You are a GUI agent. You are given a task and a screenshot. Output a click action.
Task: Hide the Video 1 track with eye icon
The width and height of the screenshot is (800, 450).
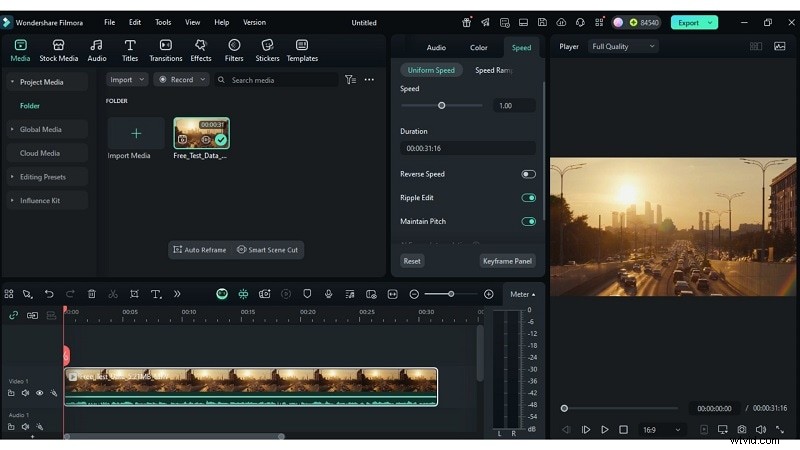point(39,393)
